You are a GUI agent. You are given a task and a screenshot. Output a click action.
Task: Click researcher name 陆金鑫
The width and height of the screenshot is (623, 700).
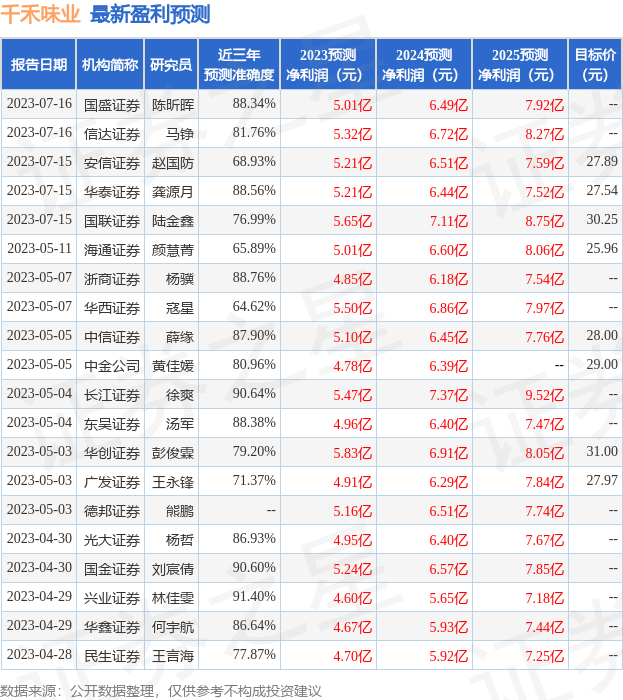(173, 221)
